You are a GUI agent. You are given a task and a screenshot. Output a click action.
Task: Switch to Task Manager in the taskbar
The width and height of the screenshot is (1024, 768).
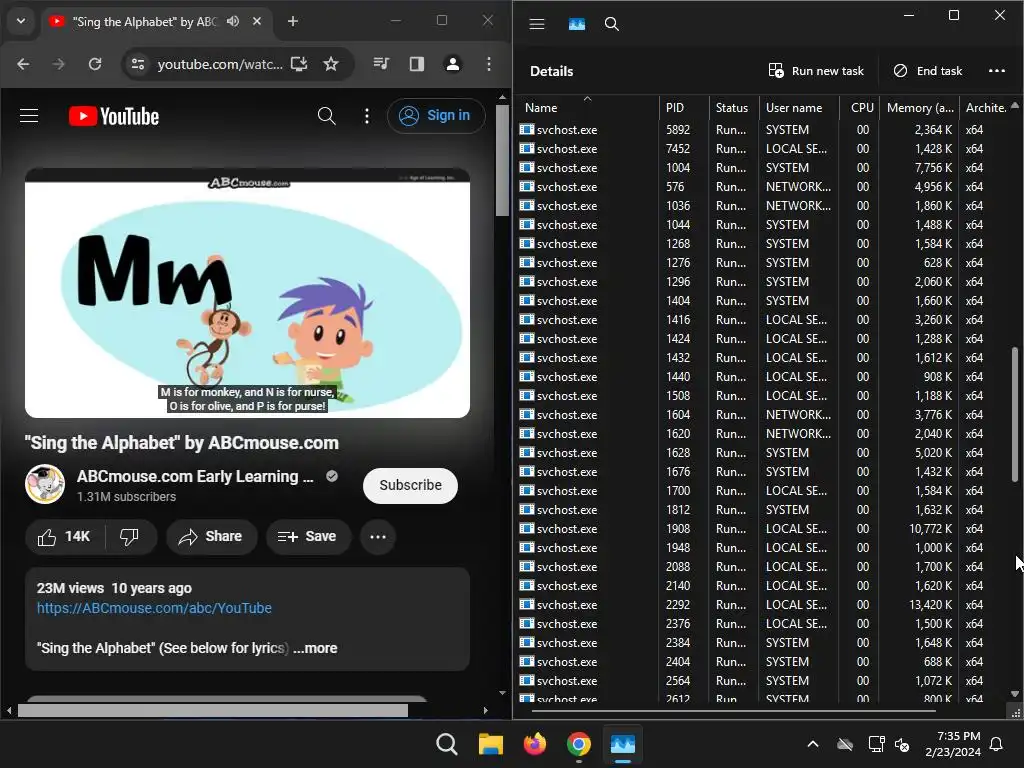pos(623,744)
